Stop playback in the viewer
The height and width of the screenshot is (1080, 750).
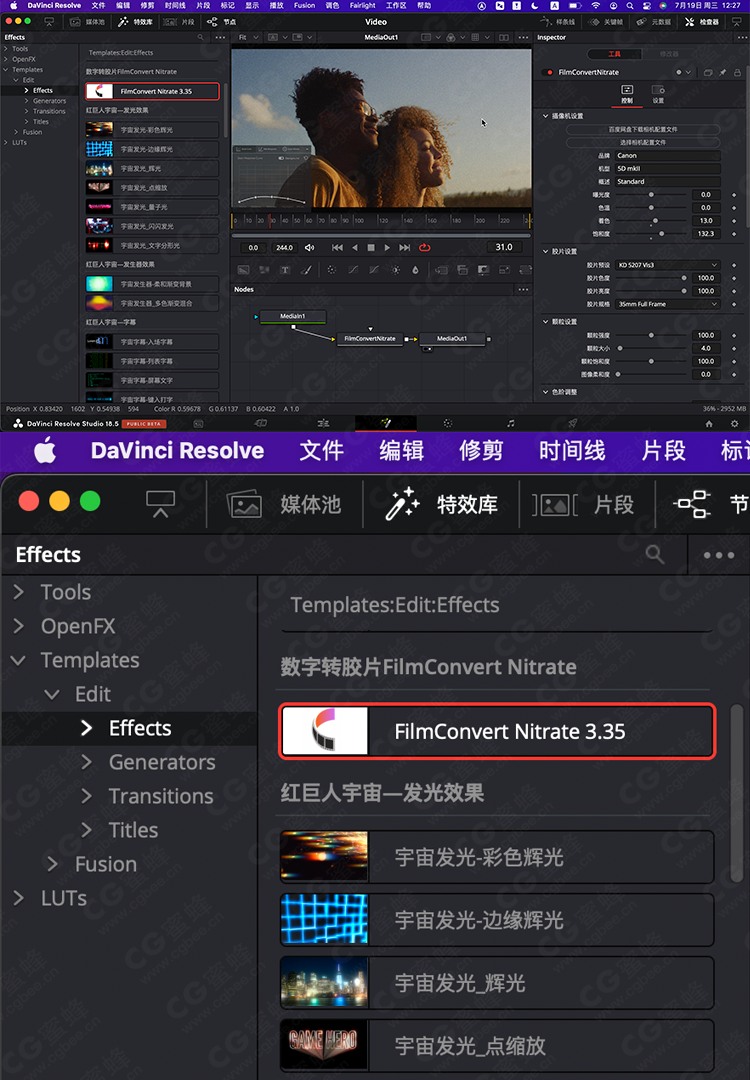coord(371,247)
